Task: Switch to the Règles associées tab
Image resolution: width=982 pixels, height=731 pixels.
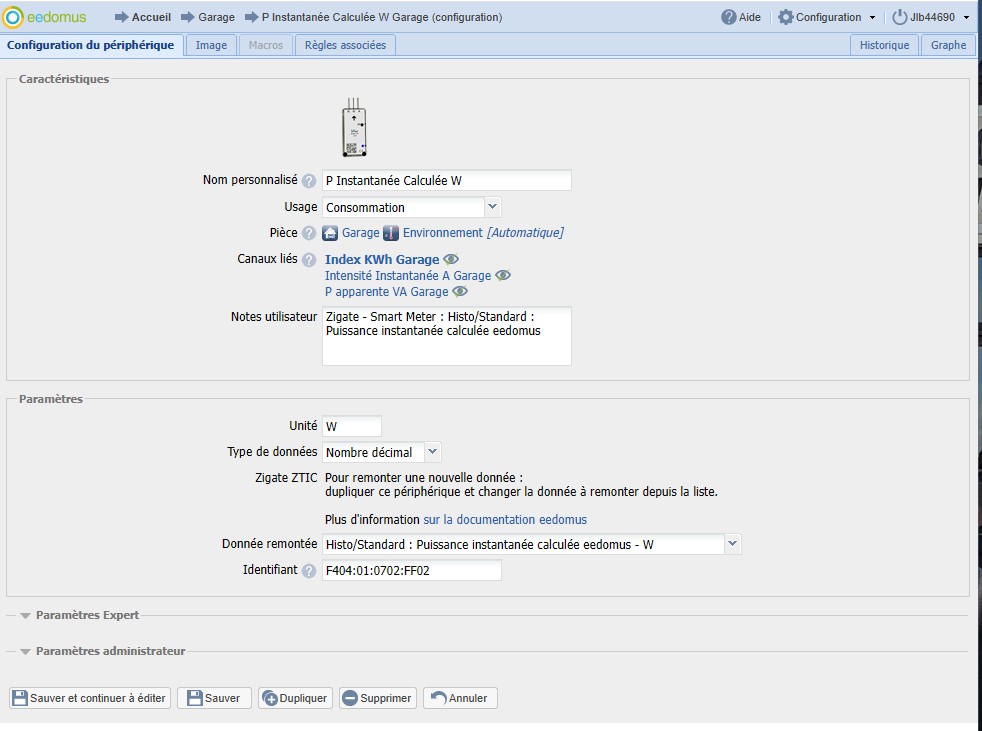Action: click(x=346, y=45)
